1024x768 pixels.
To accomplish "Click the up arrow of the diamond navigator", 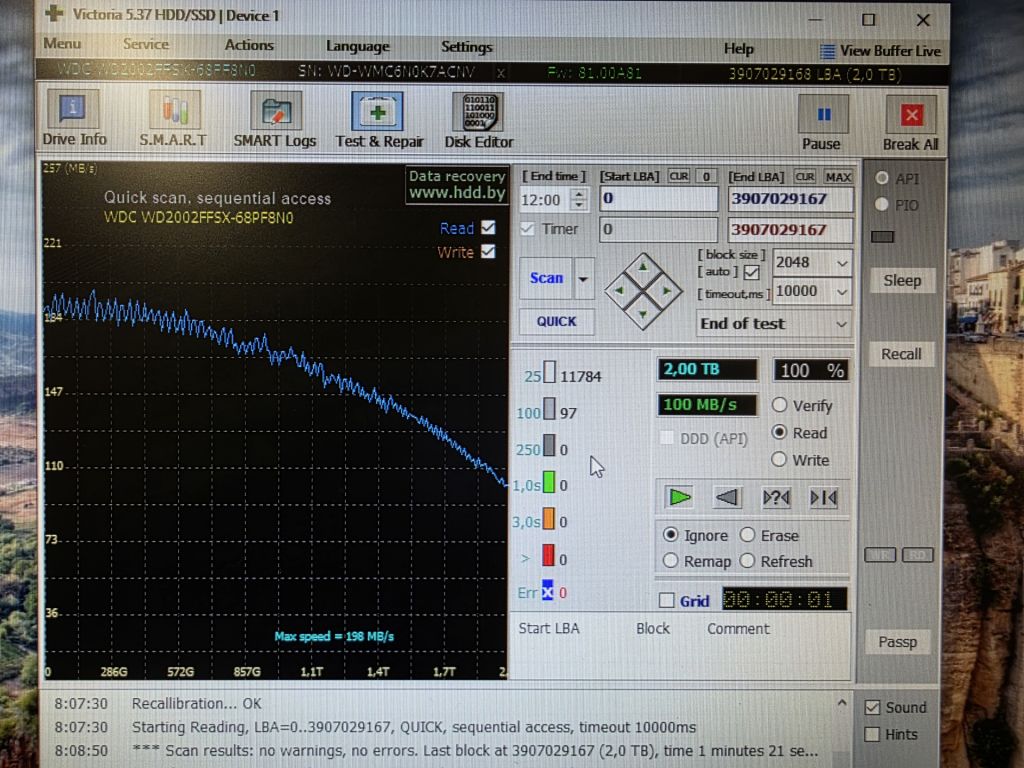I will click(643, 266).
